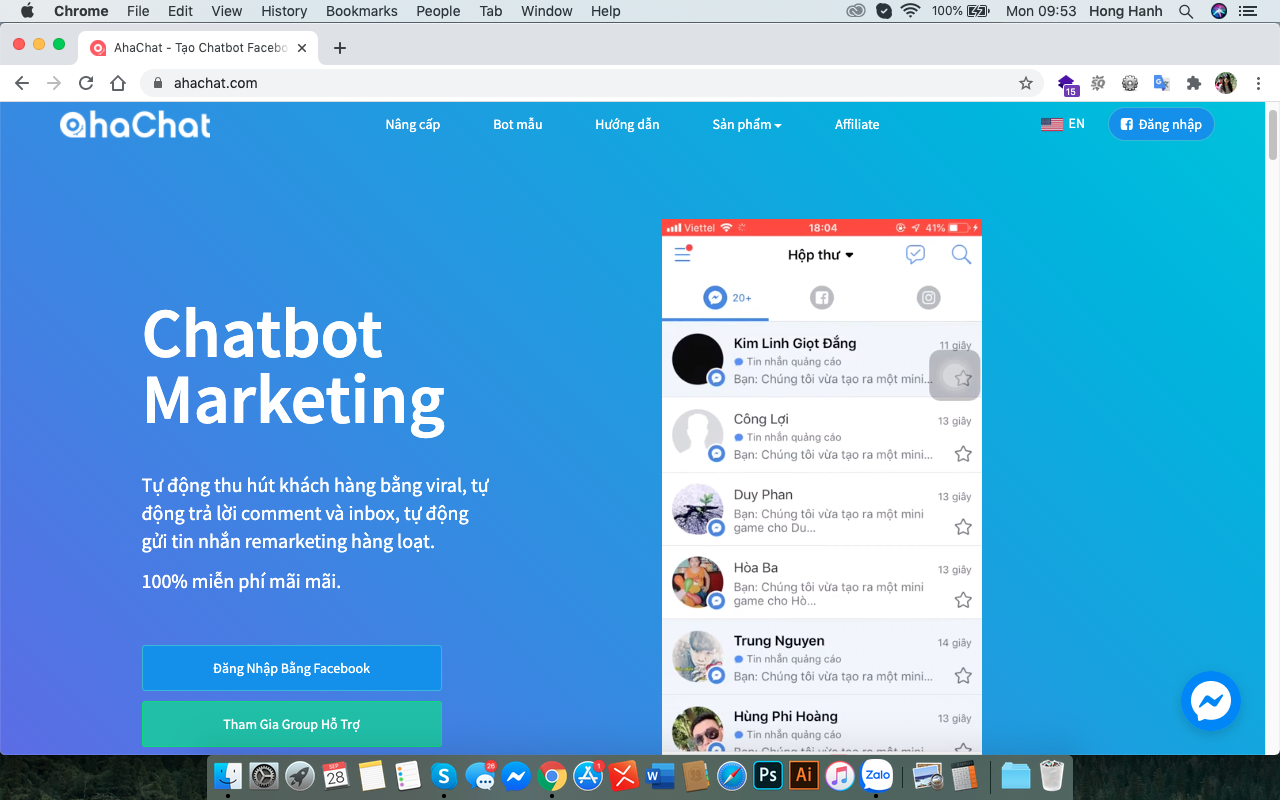Open the purple extension with badge 15

(1067, 84)
